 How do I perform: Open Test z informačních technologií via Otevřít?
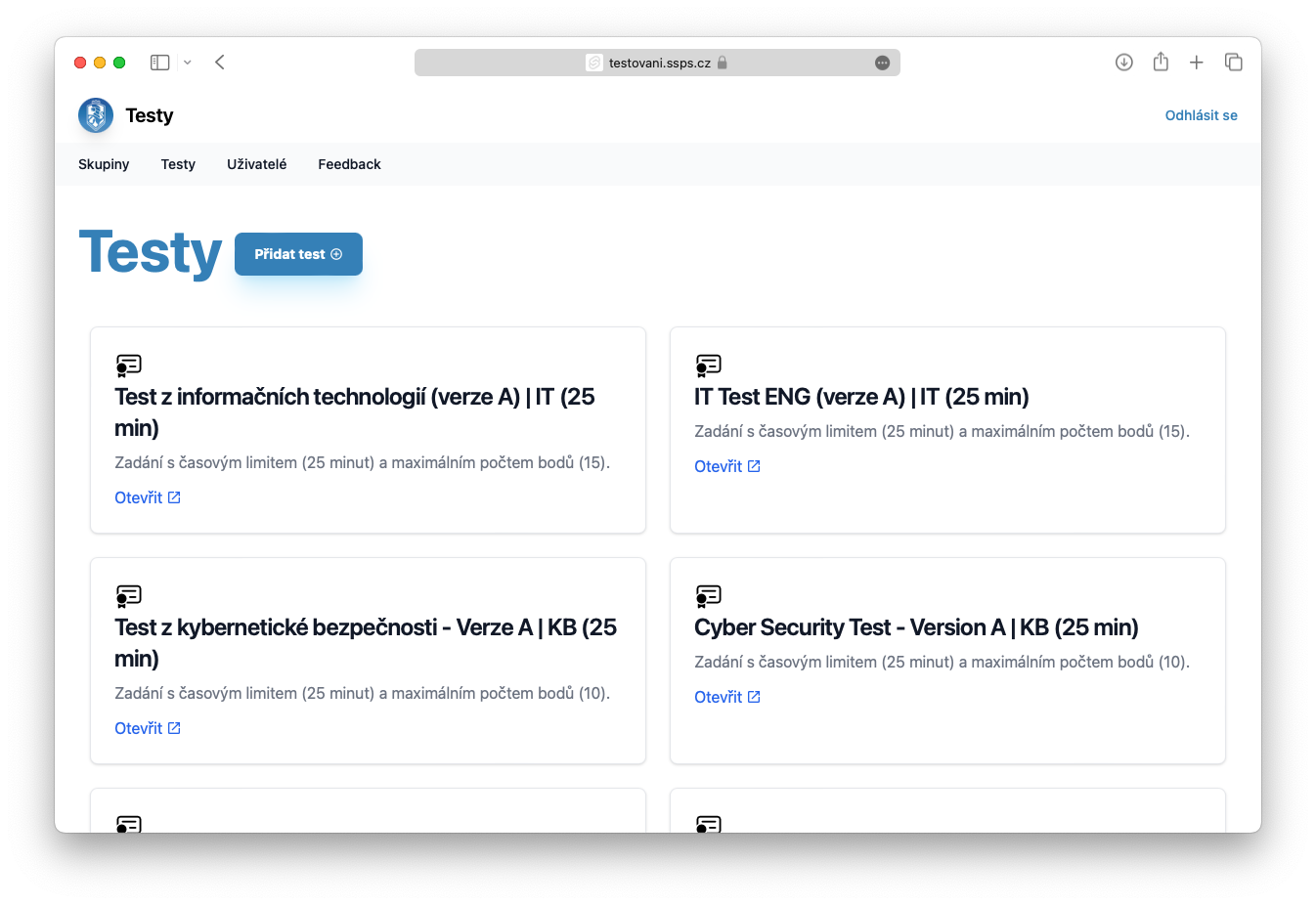148,497
